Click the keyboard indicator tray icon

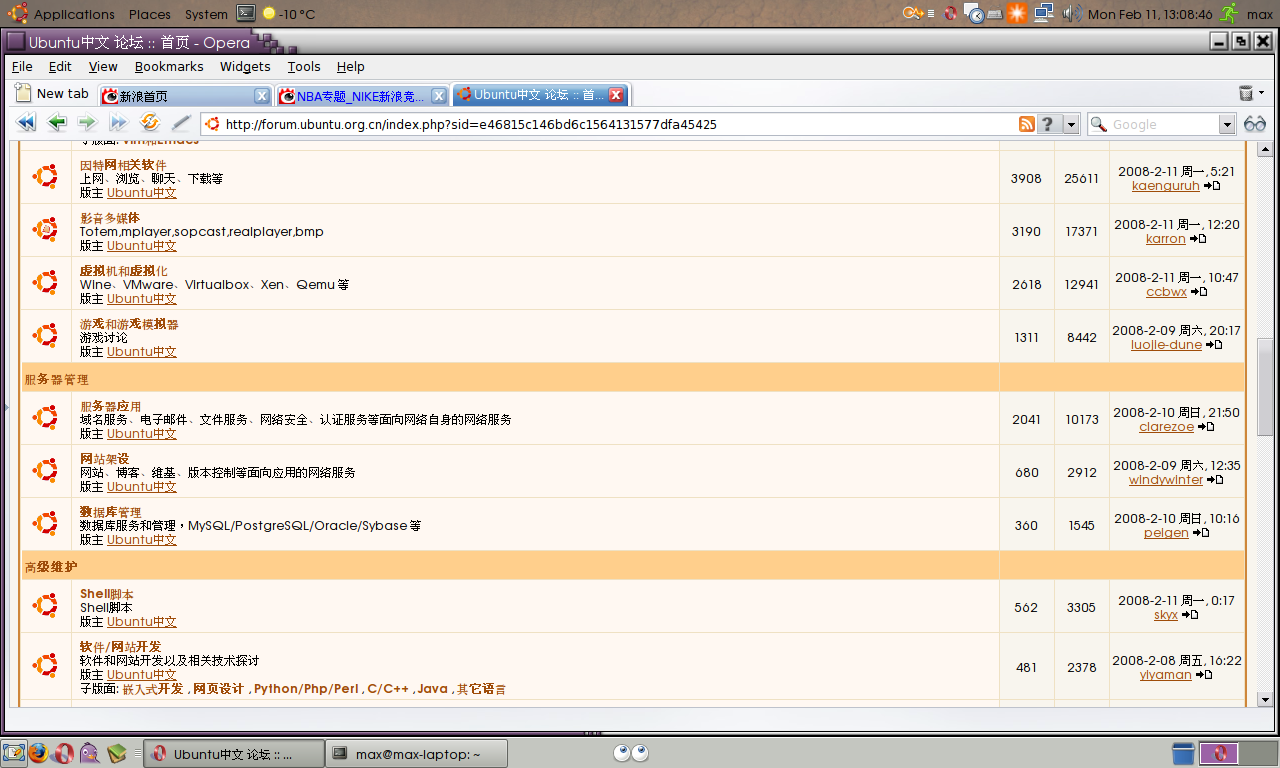(995, 14)
